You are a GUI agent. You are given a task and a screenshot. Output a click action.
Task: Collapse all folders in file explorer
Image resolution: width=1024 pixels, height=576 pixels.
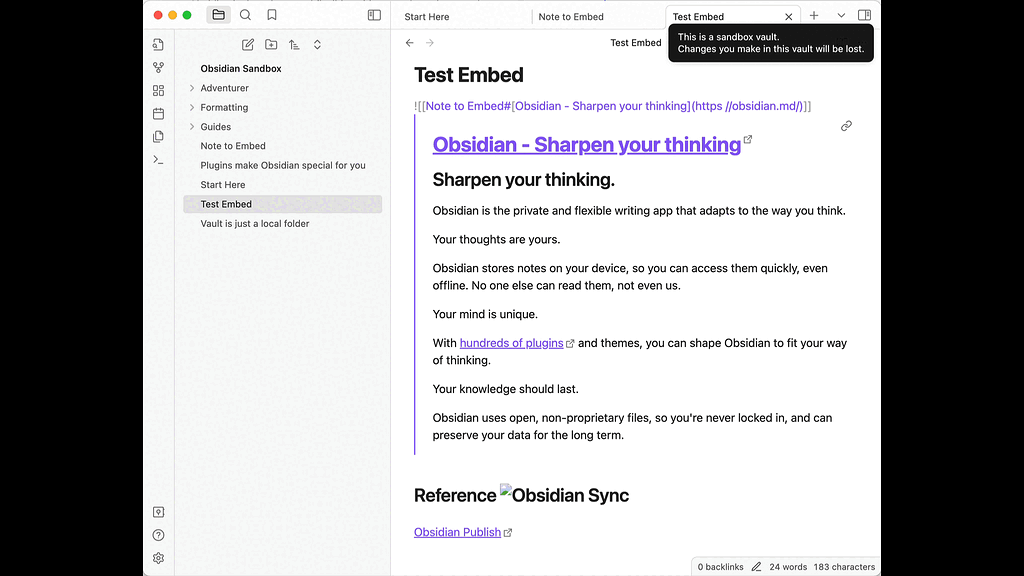click(317, 44)
